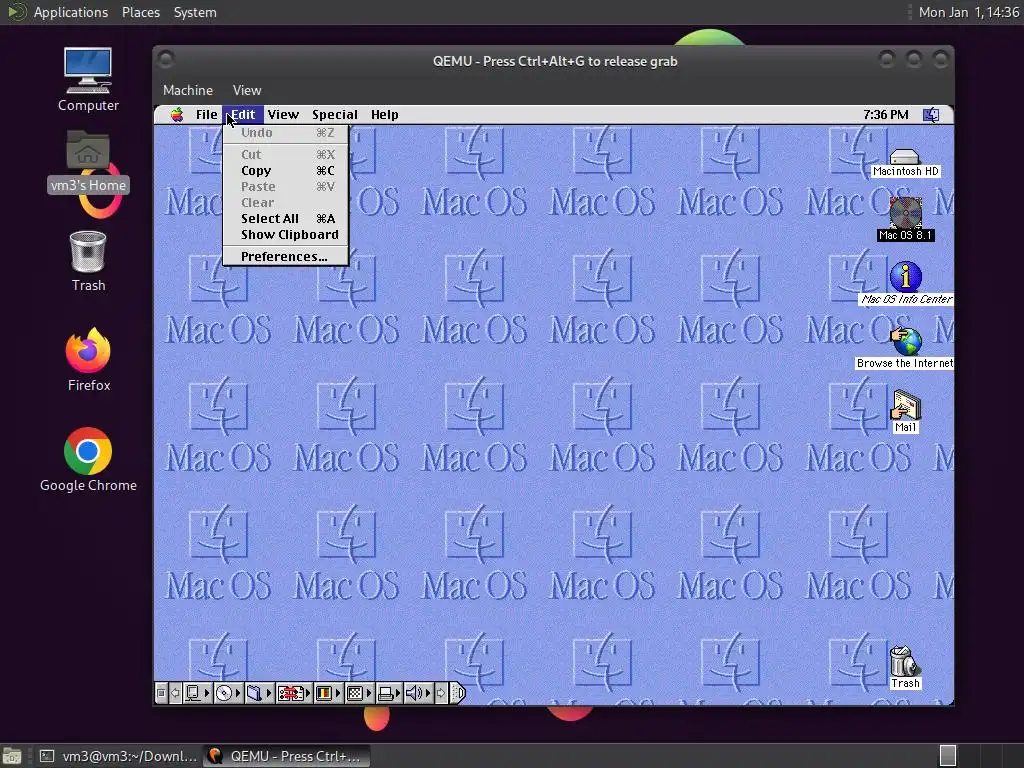Choose Show Clipboard from the Edit menu
This screenshot has height=768, width=1024.
285,234
